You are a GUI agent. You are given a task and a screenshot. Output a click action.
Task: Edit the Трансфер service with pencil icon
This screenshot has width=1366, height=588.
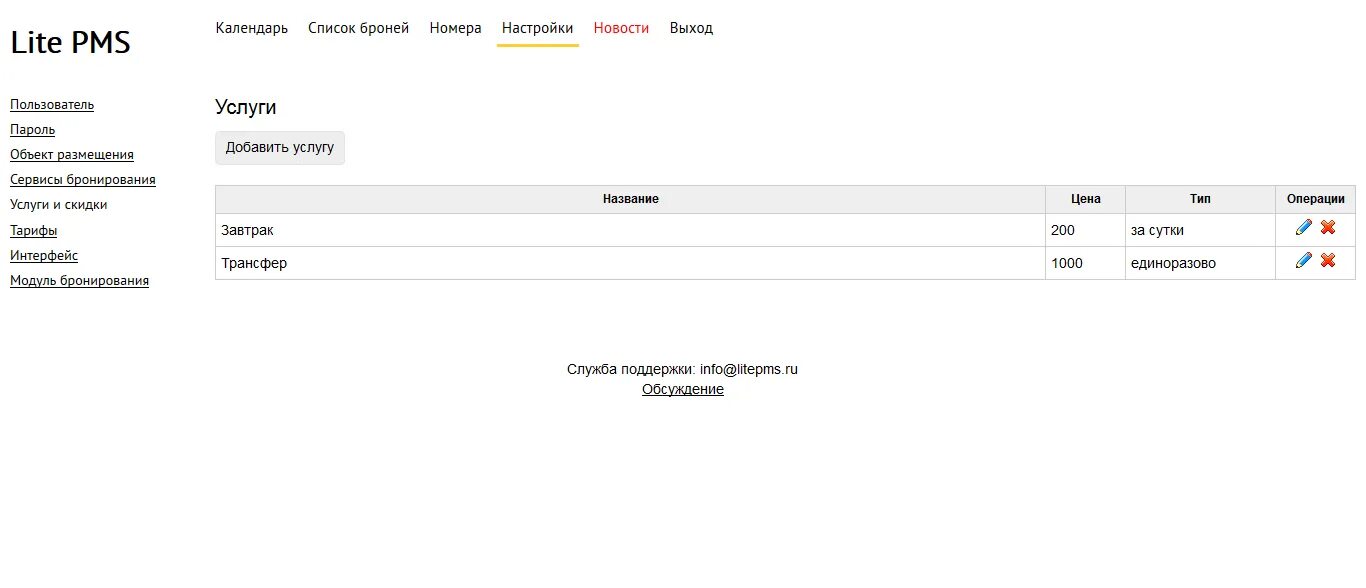[x=1303, y=261]
